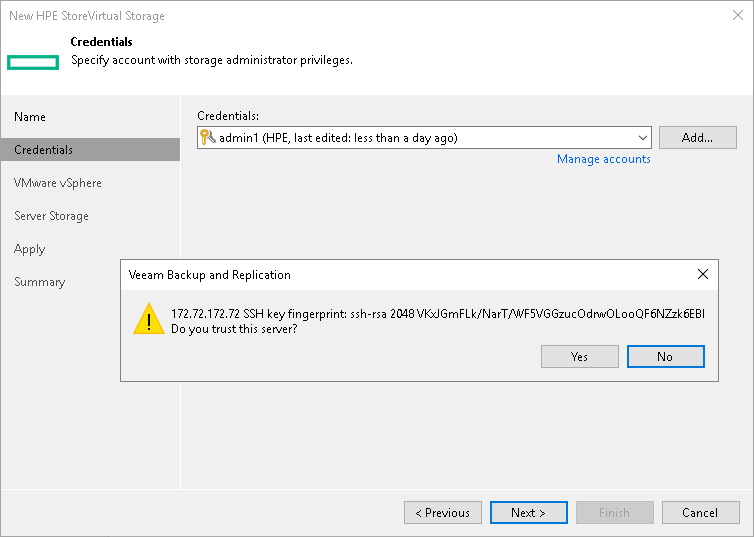Click the bold Credentials page heading

(x=101, y=42)
